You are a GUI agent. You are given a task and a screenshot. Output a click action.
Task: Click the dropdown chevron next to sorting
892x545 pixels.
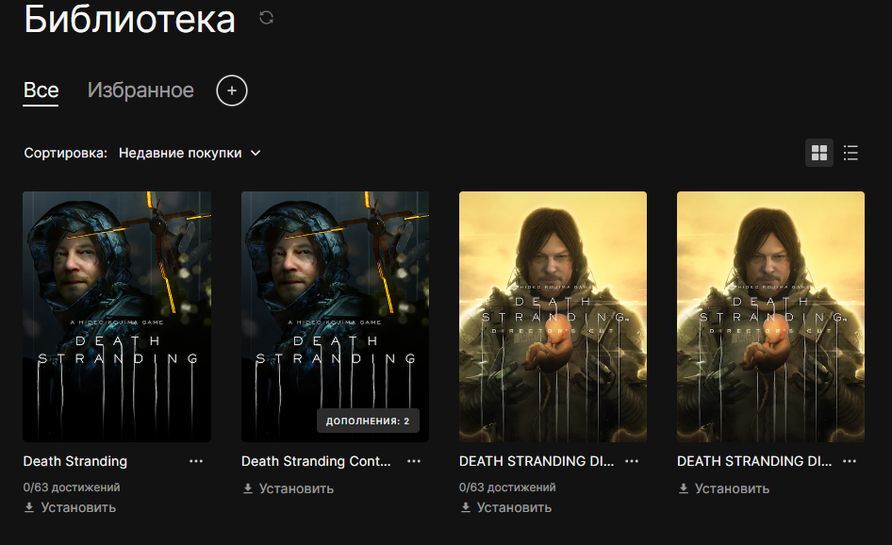(x=255, y=153)
